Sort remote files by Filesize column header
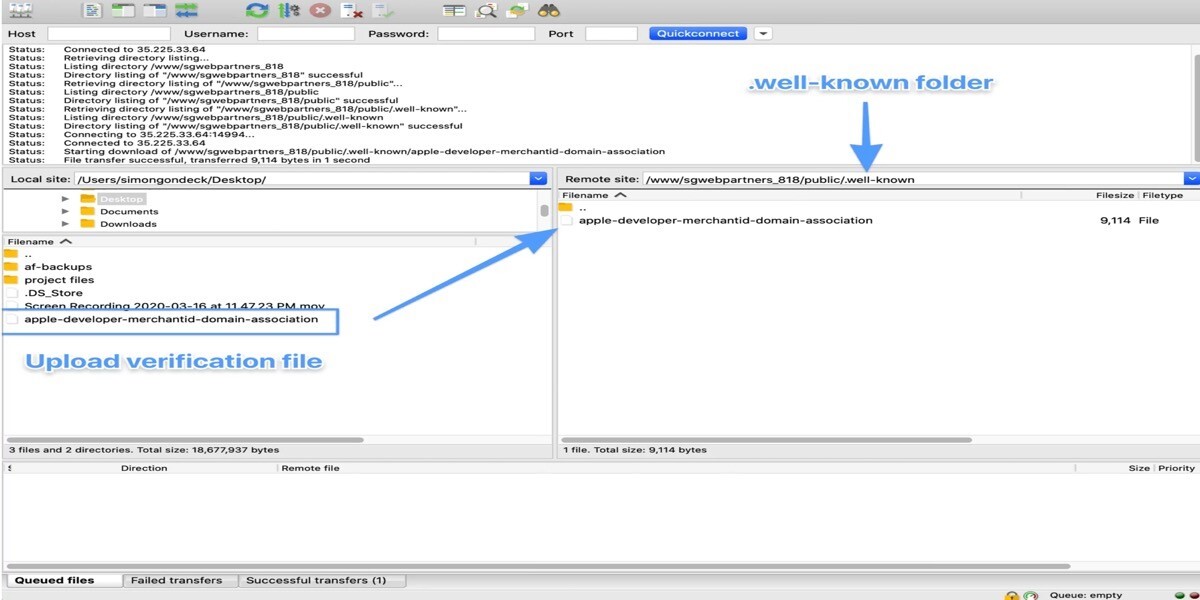Image resolution: width=1200 pixels, height=600 pixels. (1114, 195)
